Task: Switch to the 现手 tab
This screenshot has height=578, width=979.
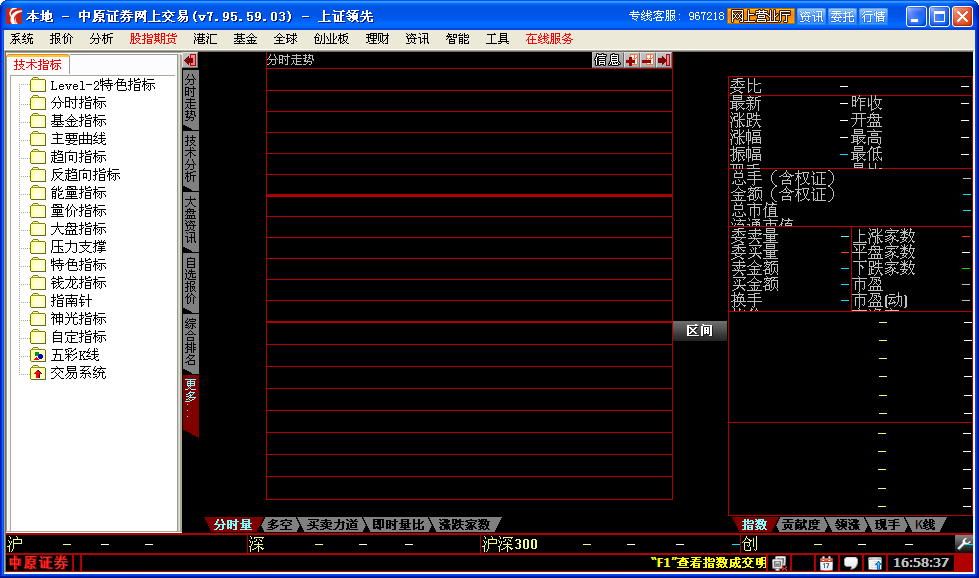Action: [887, 525]
